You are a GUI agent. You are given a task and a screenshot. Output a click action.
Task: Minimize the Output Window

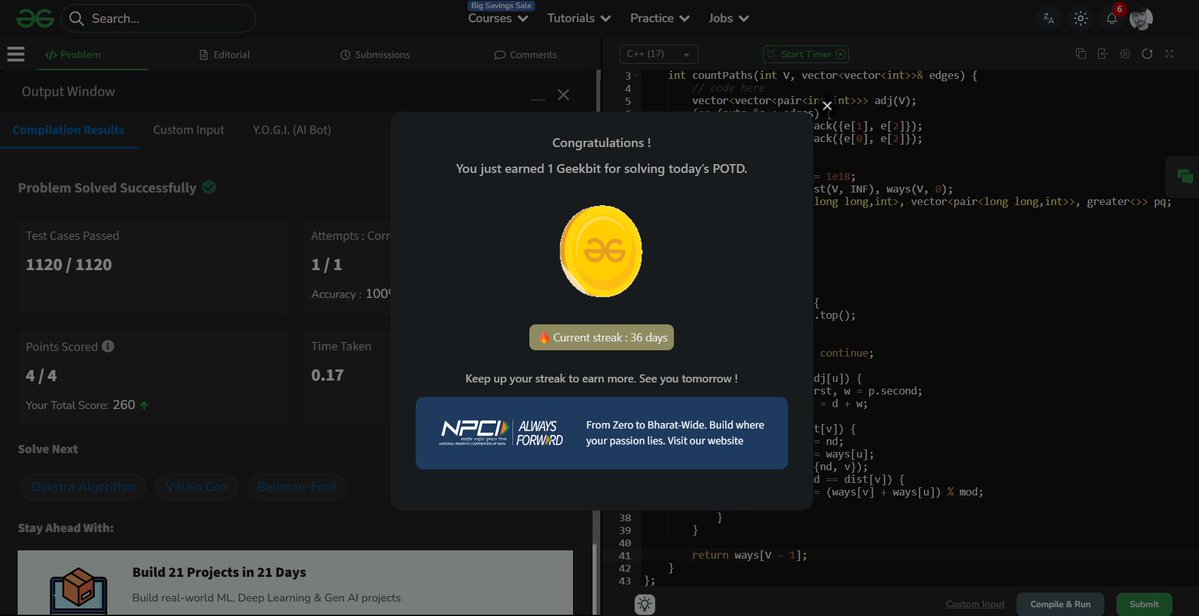click(538, 97)
